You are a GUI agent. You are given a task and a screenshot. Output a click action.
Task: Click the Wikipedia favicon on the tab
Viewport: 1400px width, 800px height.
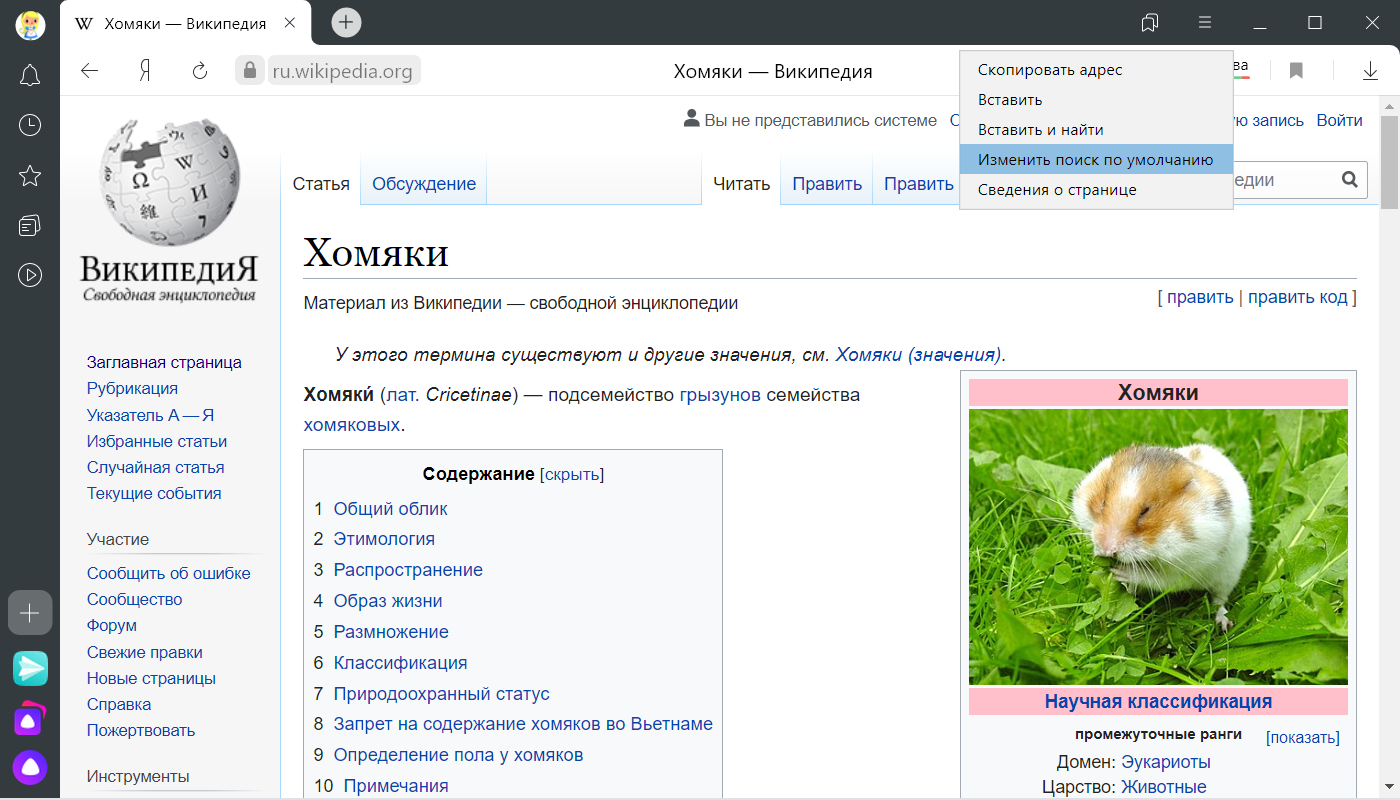(85, 23)
